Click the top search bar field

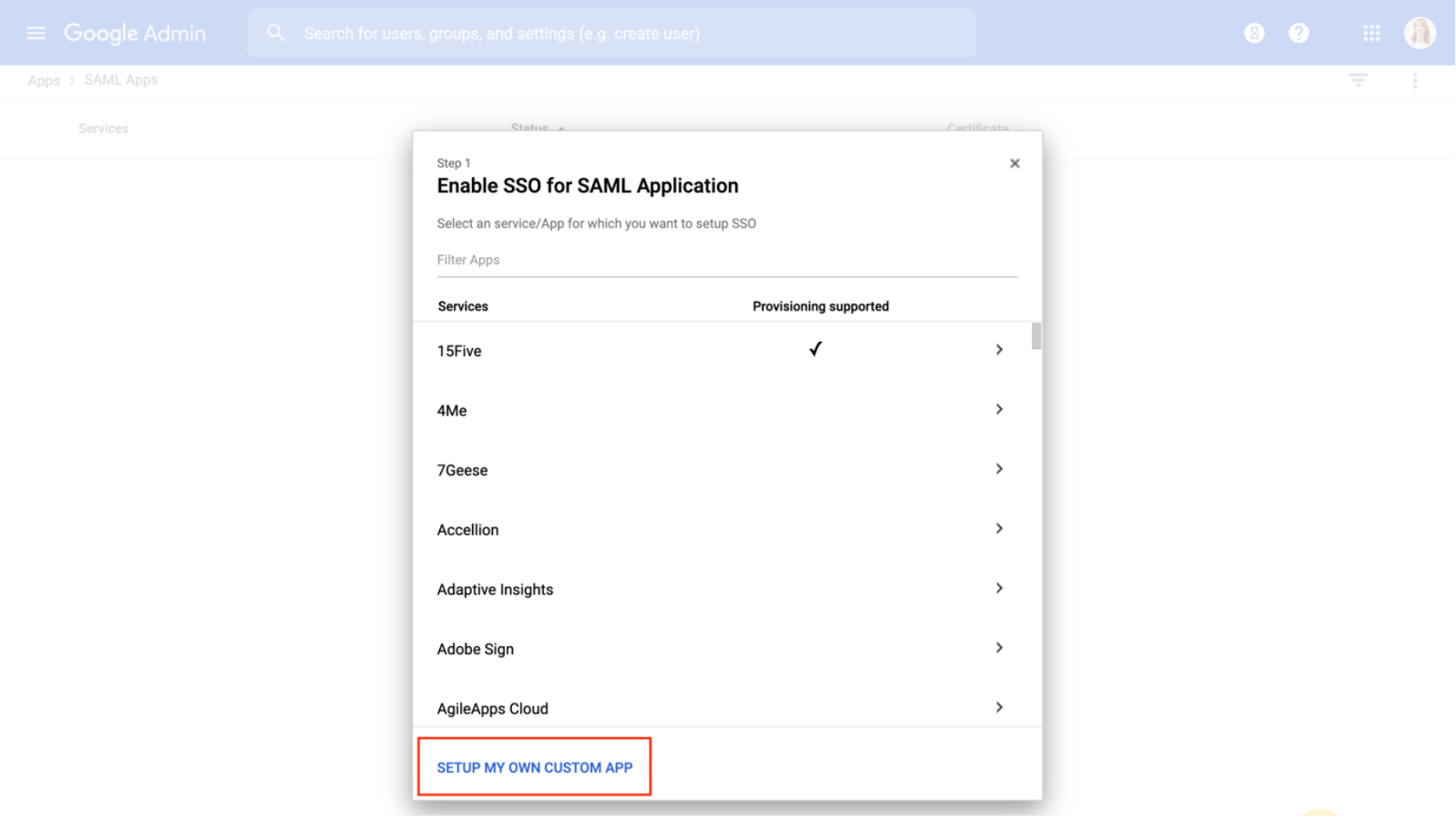(611, 34)
